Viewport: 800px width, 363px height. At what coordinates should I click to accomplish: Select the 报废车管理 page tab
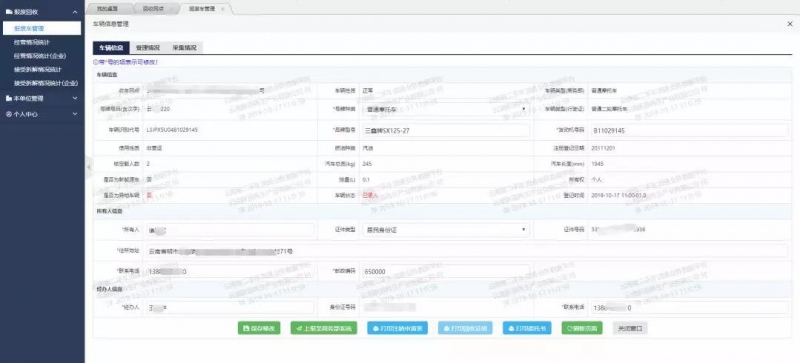click(x=202, y=9)
